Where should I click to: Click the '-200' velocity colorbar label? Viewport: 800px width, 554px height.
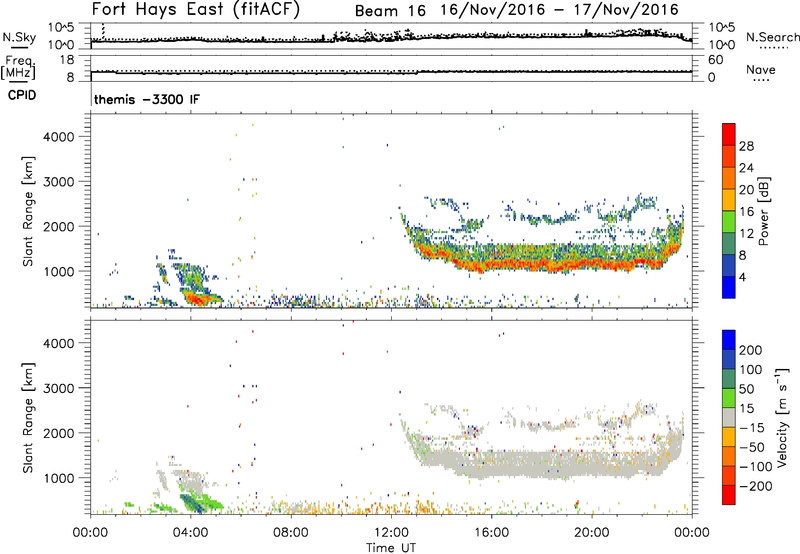[x=756, y=486]
